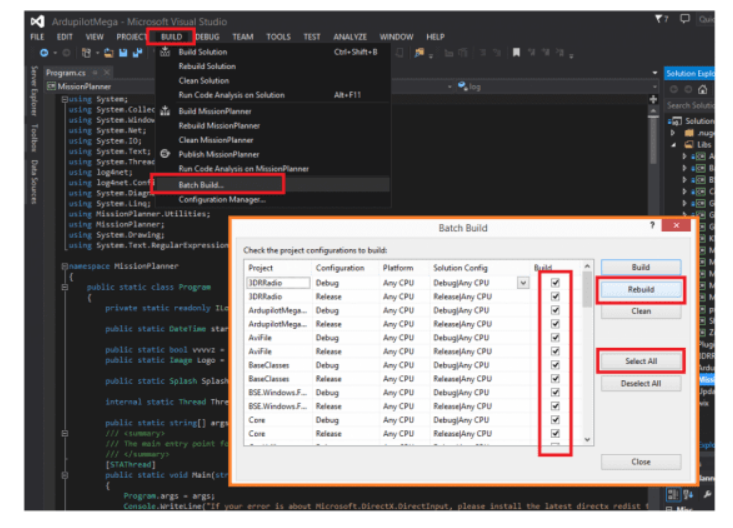Click the Clean button in Batch Build dialog
This screenshot has height=528, width=733.
pos(640,311)
